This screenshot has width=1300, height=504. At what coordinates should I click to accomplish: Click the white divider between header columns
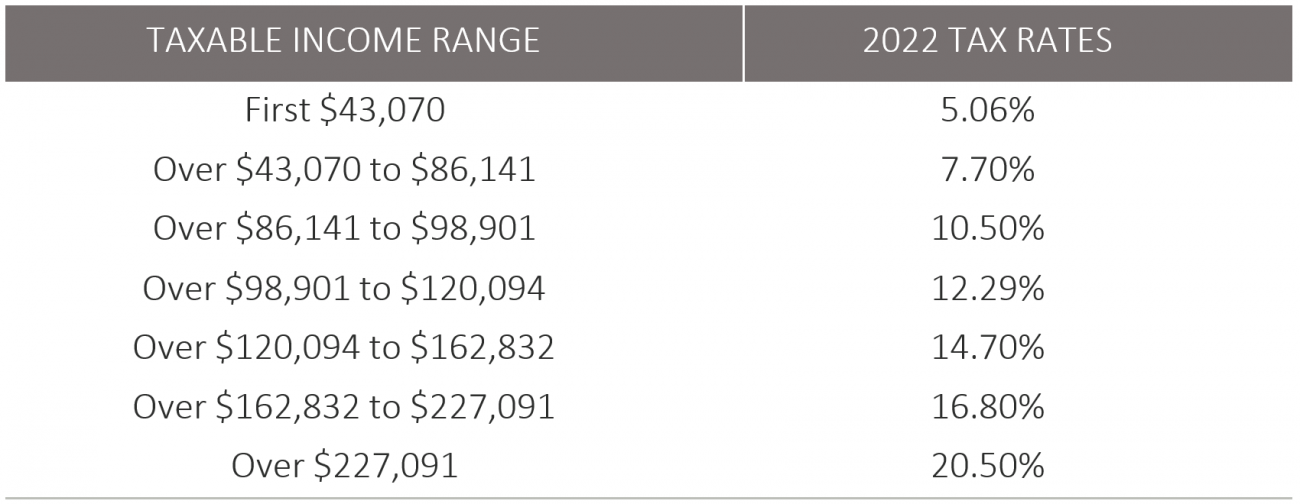click(x=743, y=42)
